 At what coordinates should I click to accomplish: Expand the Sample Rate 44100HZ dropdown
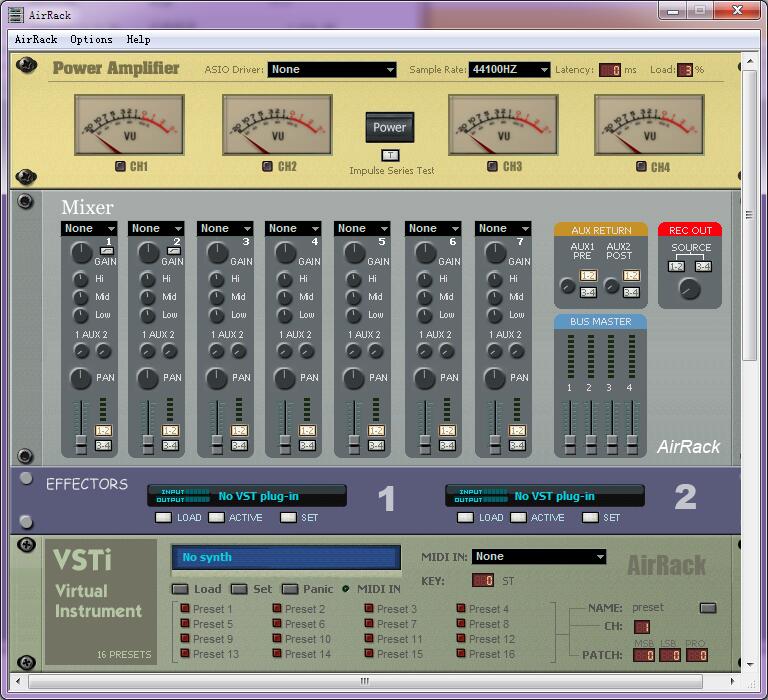(x=509, y=70)
